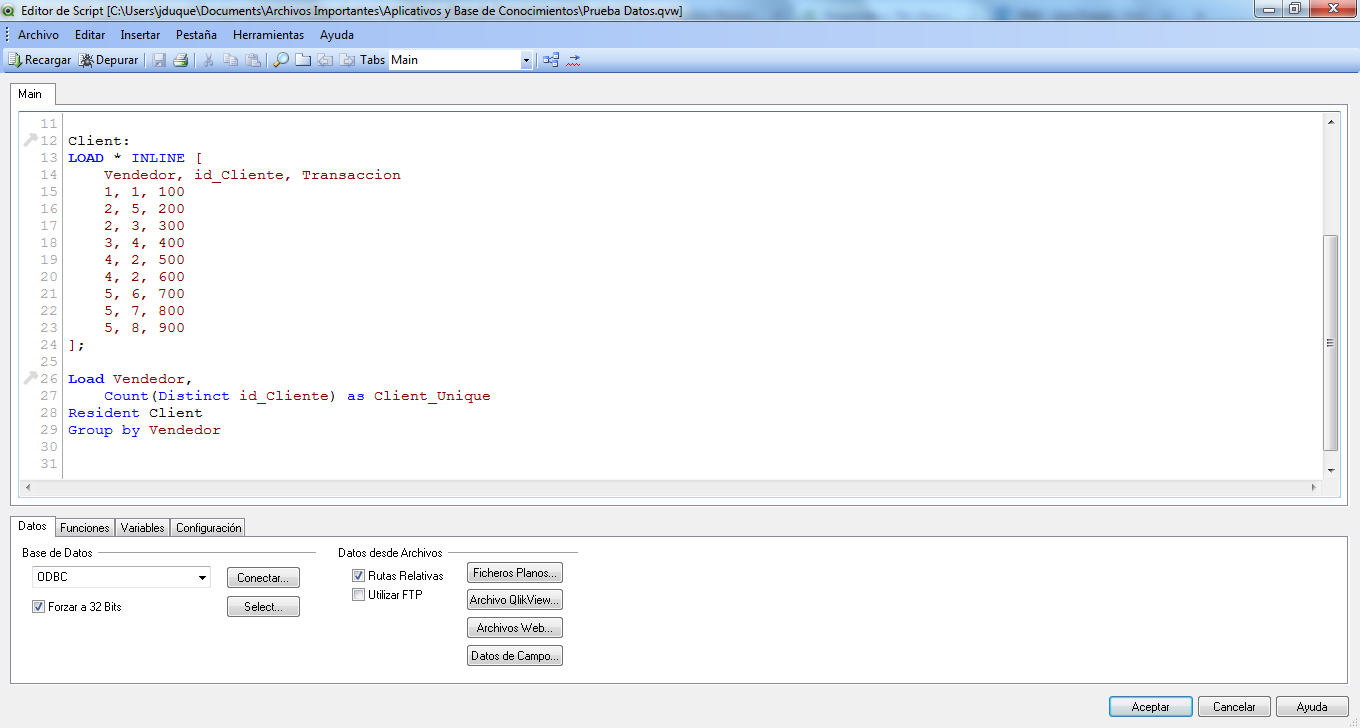Click the Cancelar button
The image size is (1360, 728).
tap(1234, 707)
